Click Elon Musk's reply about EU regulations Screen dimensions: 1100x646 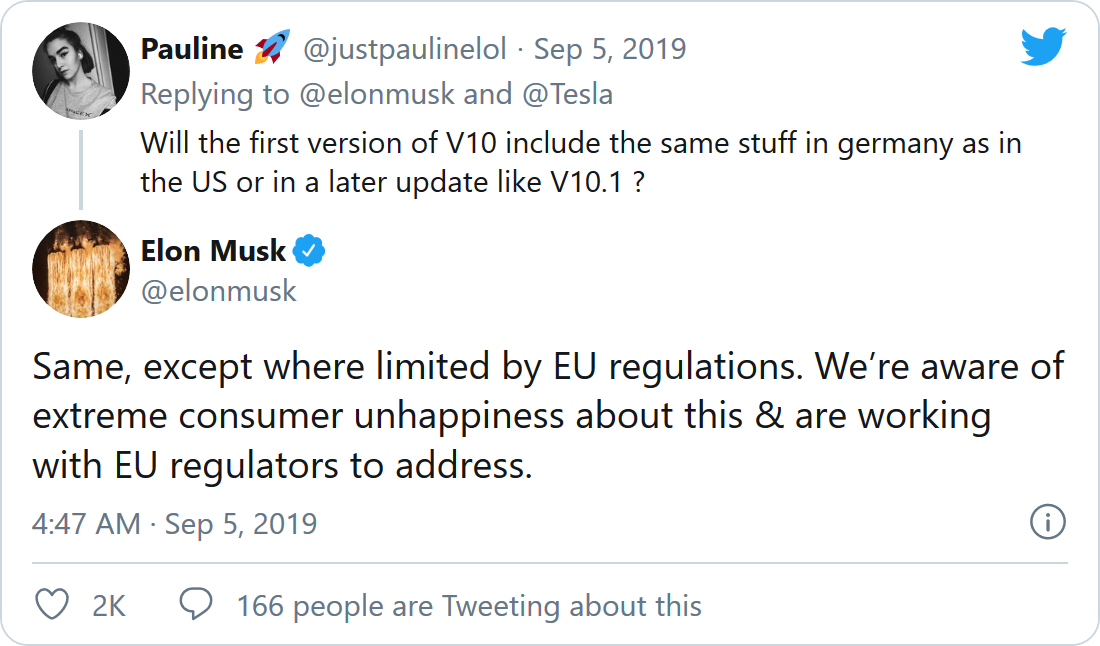click(548, 416)
